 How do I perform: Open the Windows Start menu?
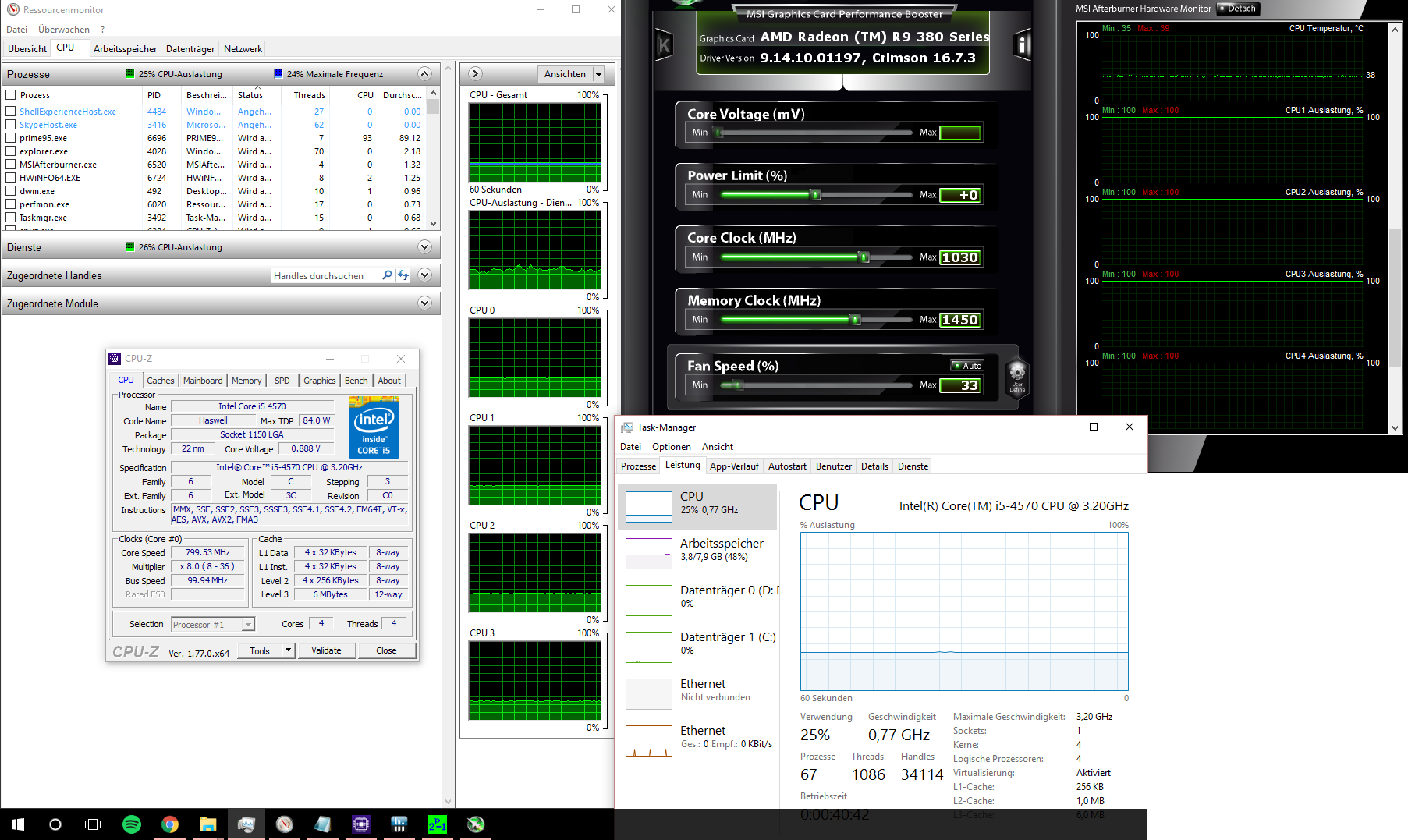18,824
